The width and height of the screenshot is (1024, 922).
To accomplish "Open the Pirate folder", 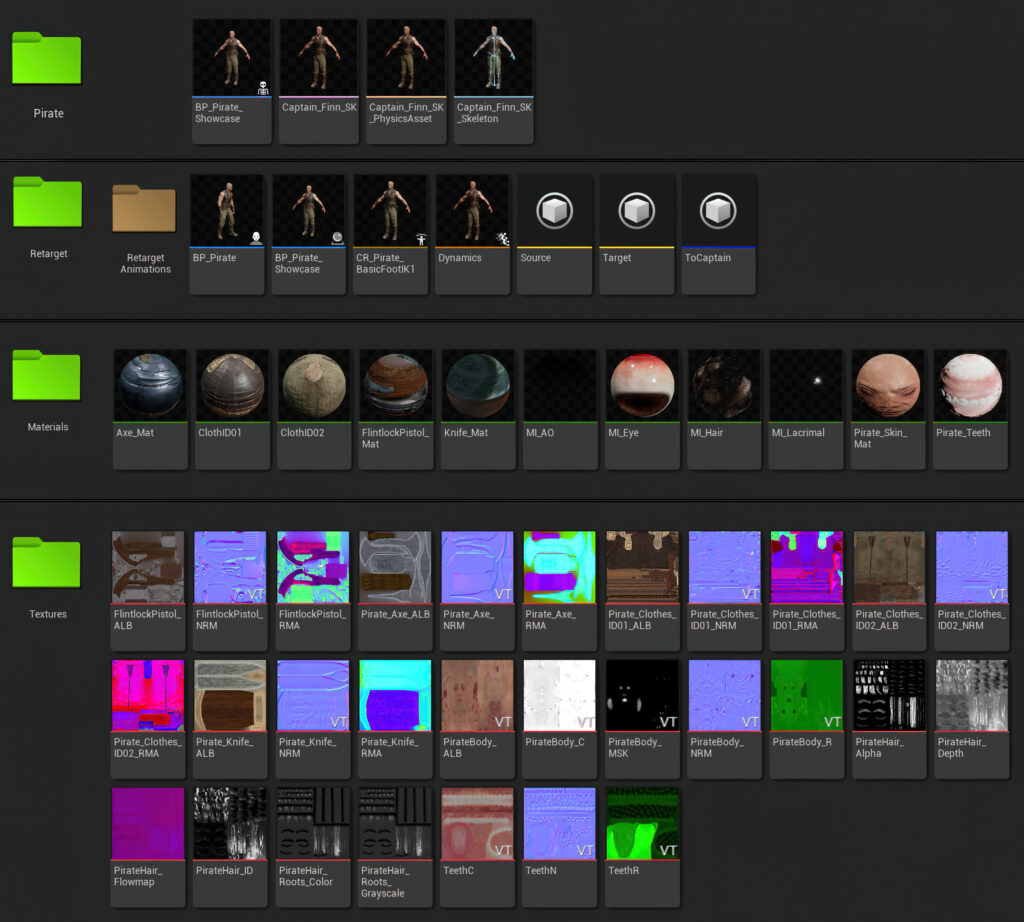I will pyautogui.click(x=46, y=60).
